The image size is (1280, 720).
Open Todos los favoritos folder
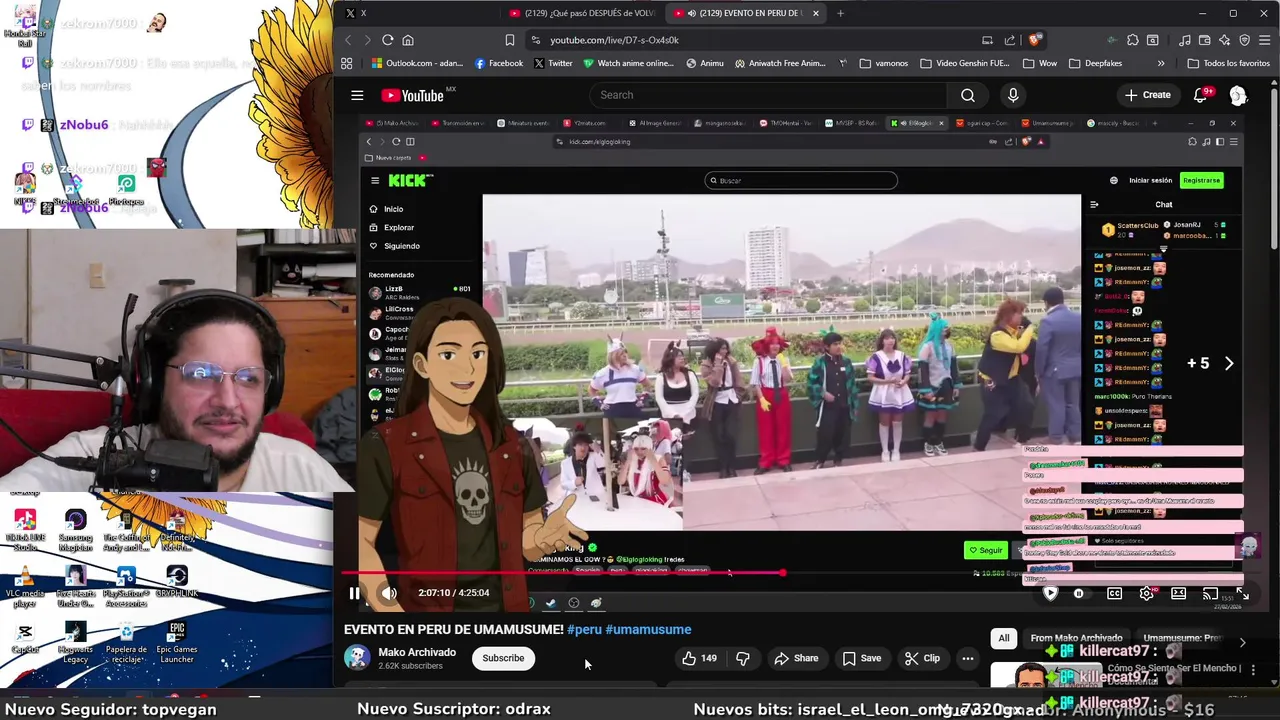[x=1228, y=63]
